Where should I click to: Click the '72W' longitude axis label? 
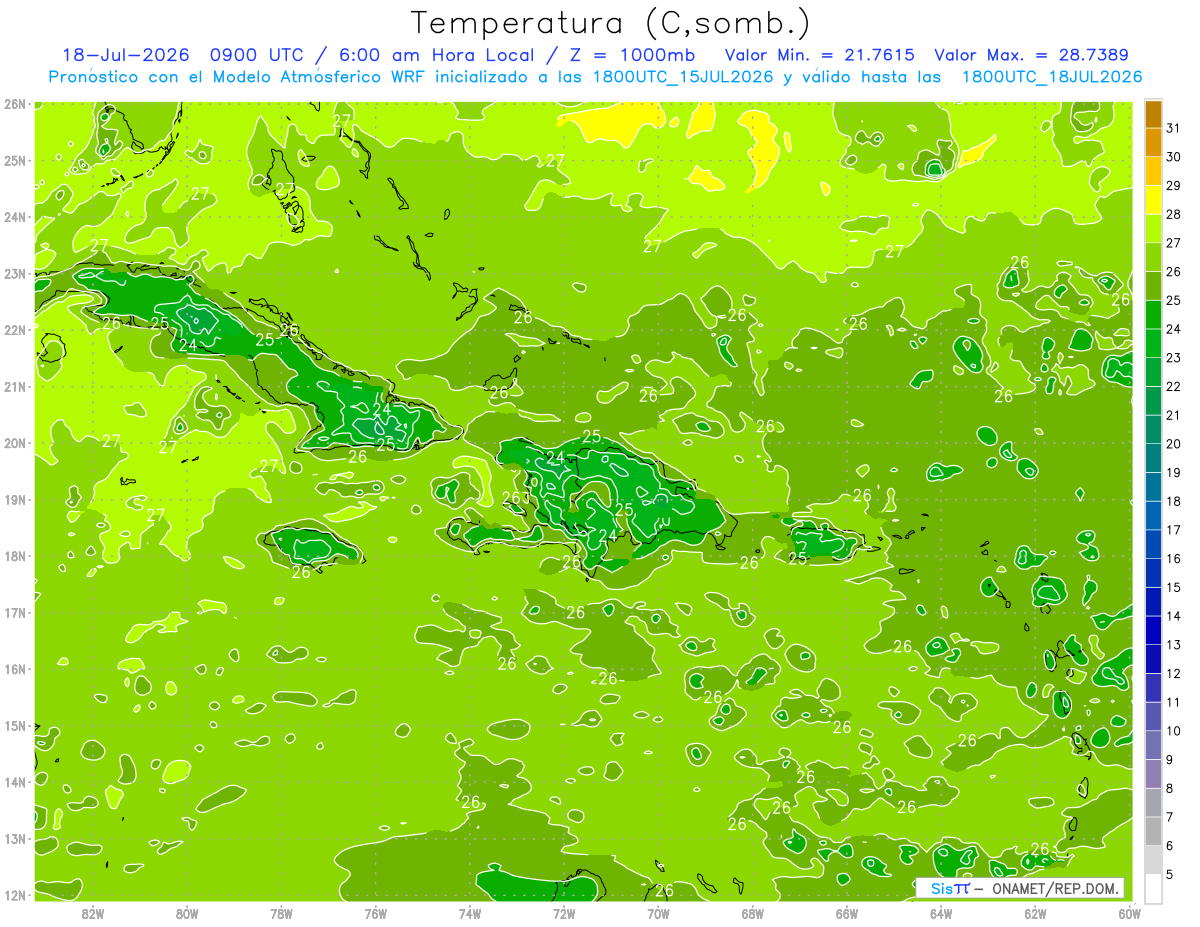point(564,913)
